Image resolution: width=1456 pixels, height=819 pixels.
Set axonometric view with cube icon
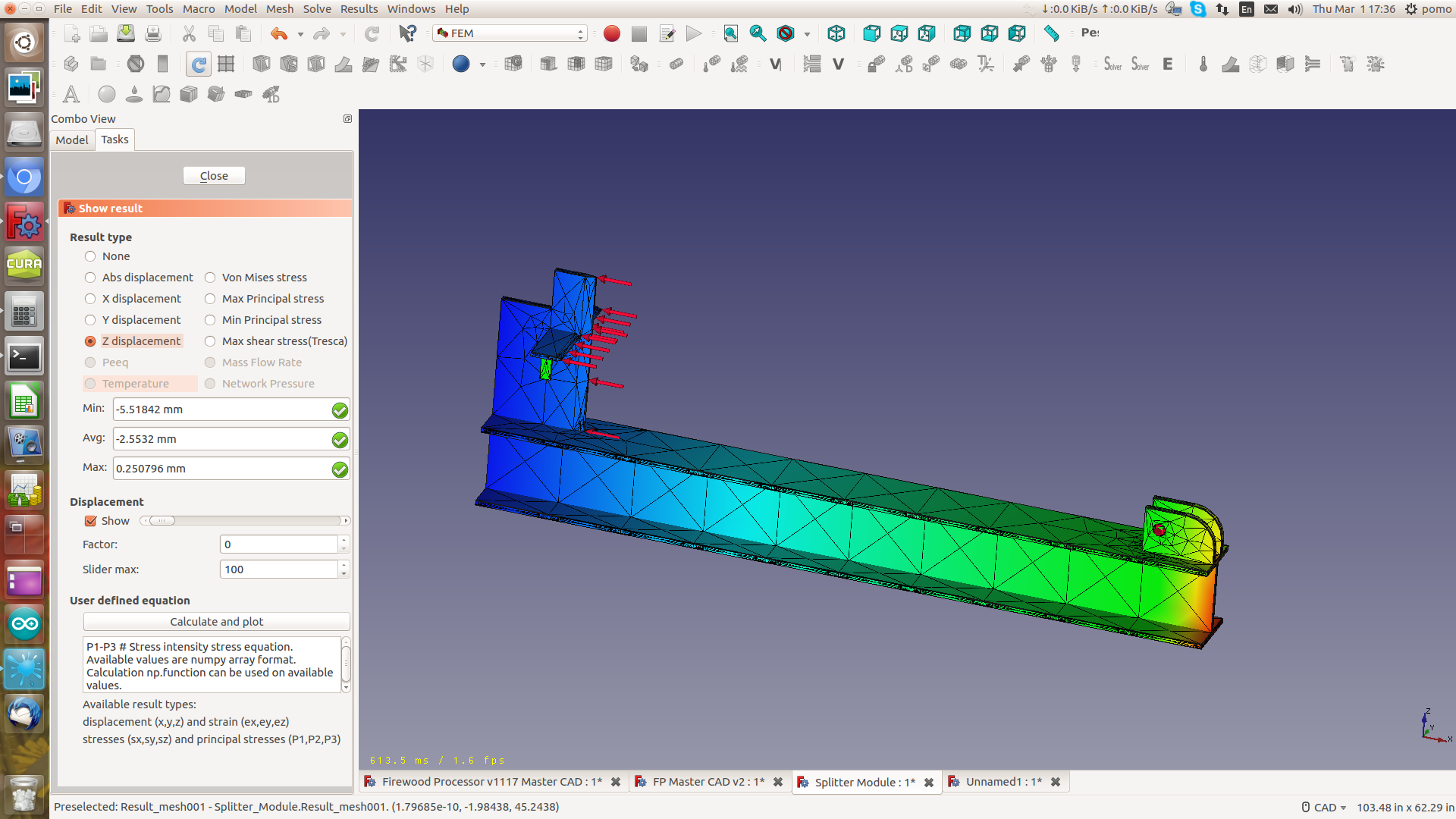[836, 33]
